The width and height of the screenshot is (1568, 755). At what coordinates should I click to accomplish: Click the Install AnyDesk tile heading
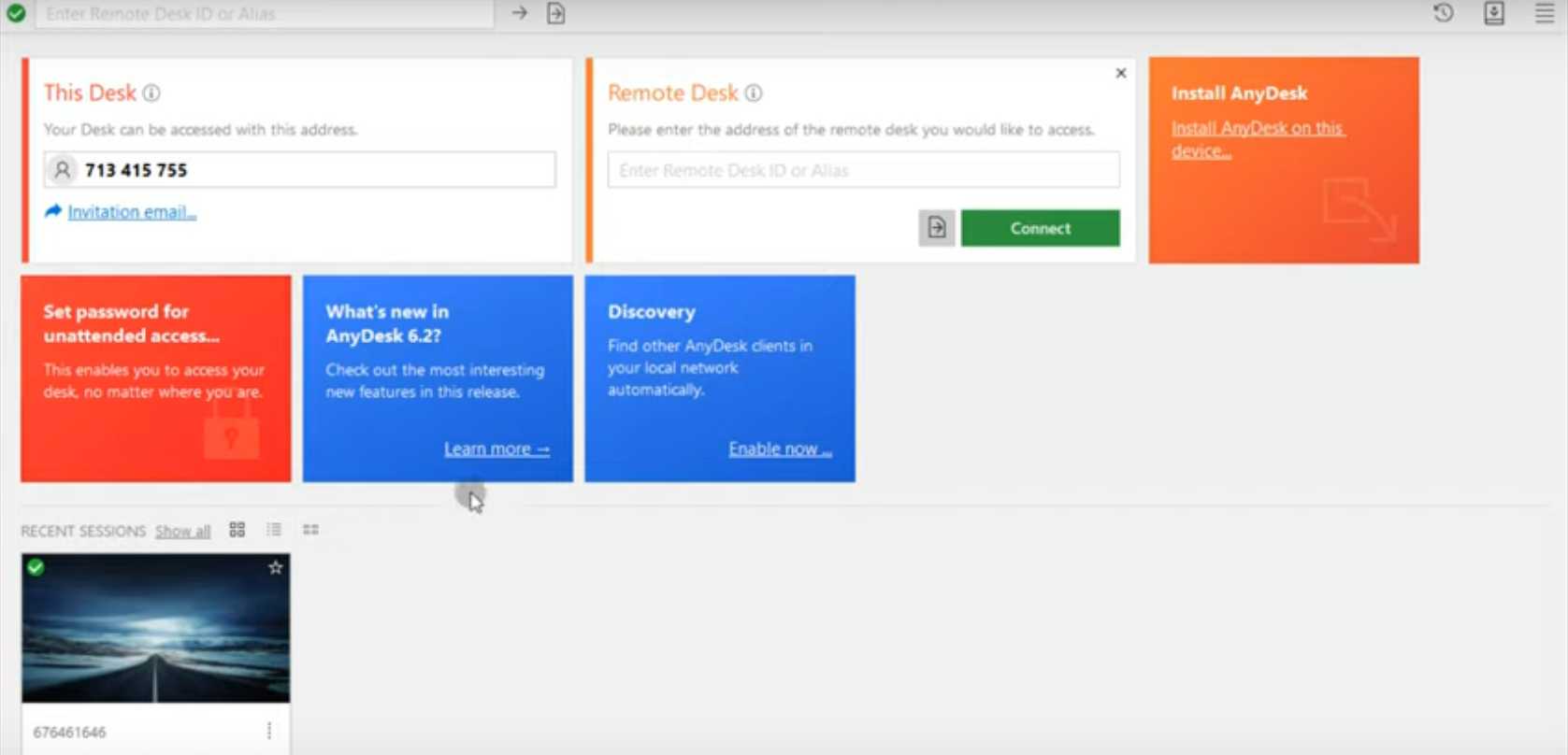(1239, 93)
